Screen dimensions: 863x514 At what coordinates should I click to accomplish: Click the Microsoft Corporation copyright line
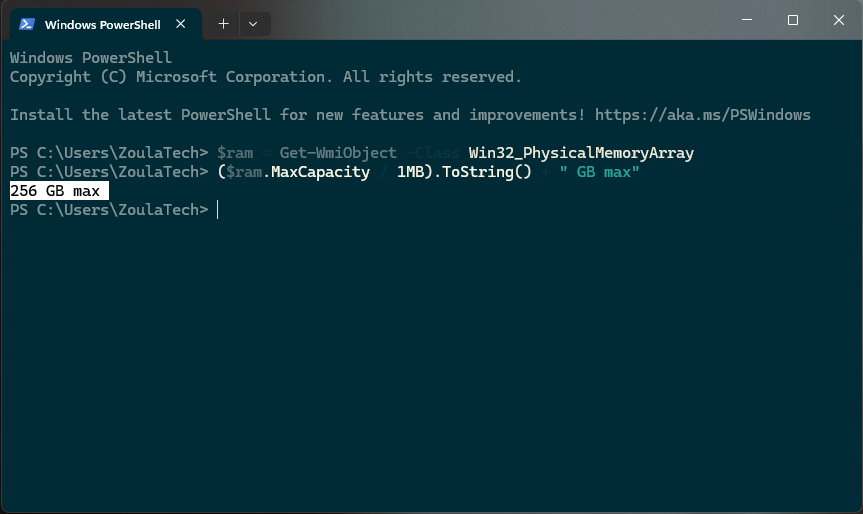(x=265, y=77)
